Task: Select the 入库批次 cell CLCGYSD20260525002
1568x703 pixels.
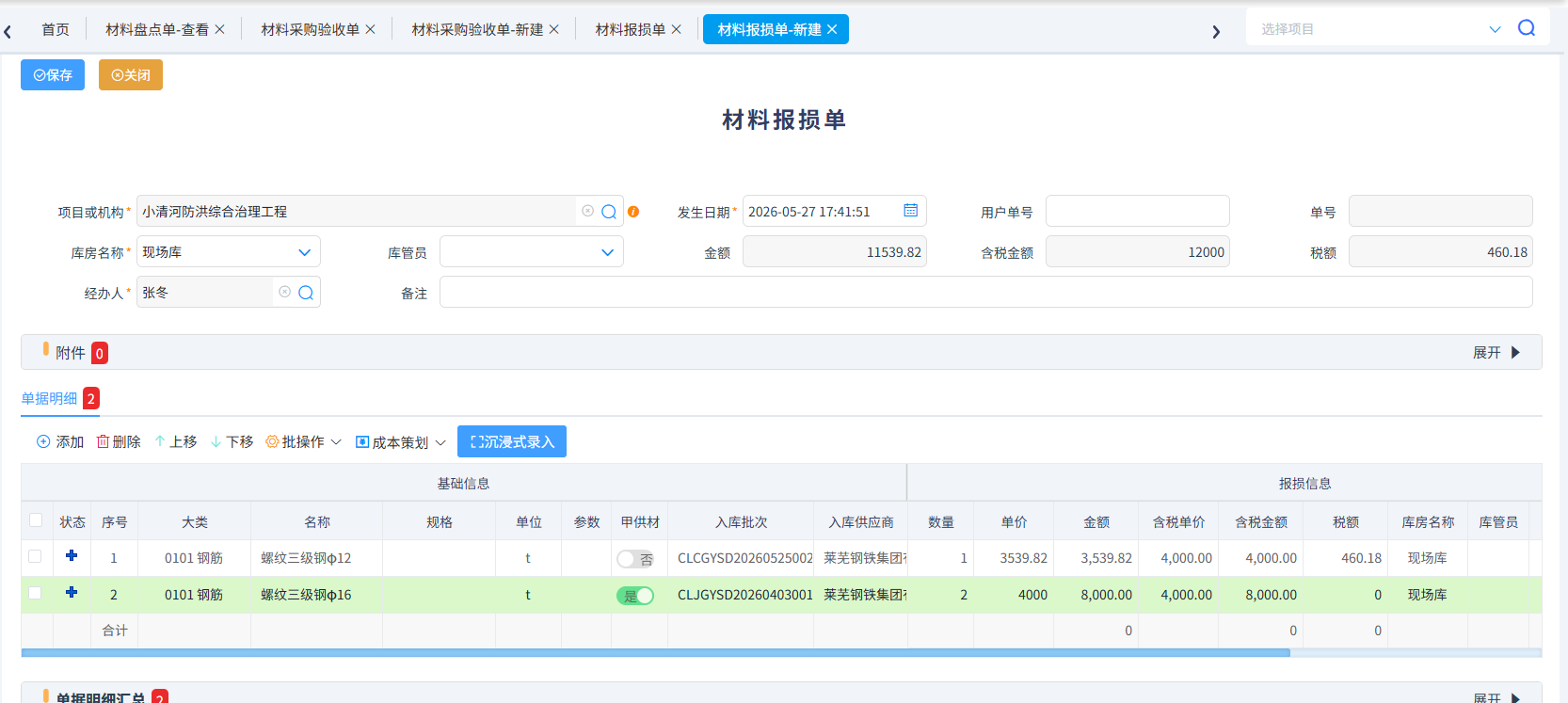Action: tap(741, 558)
